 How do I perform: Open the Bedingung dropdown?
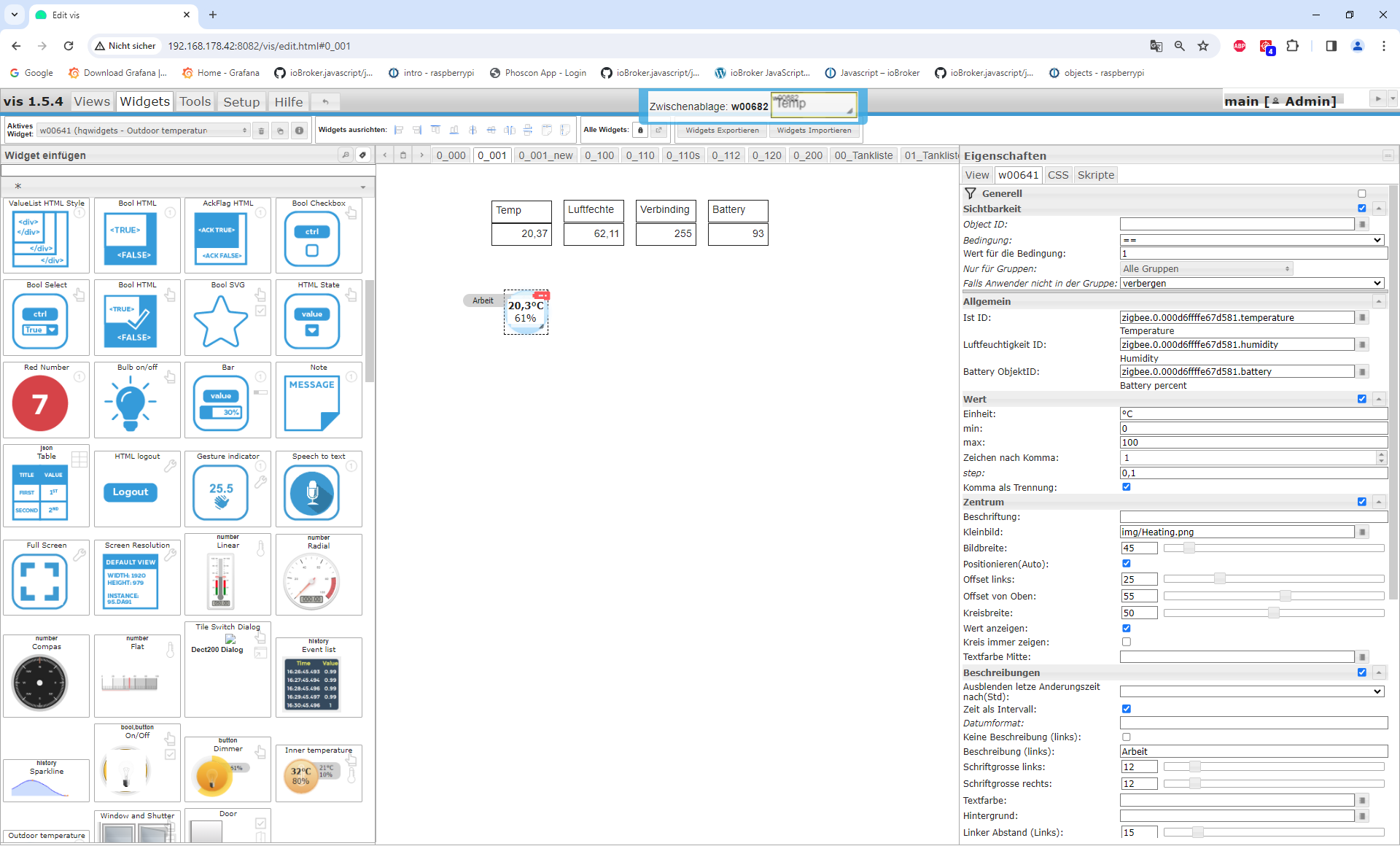1252,240
